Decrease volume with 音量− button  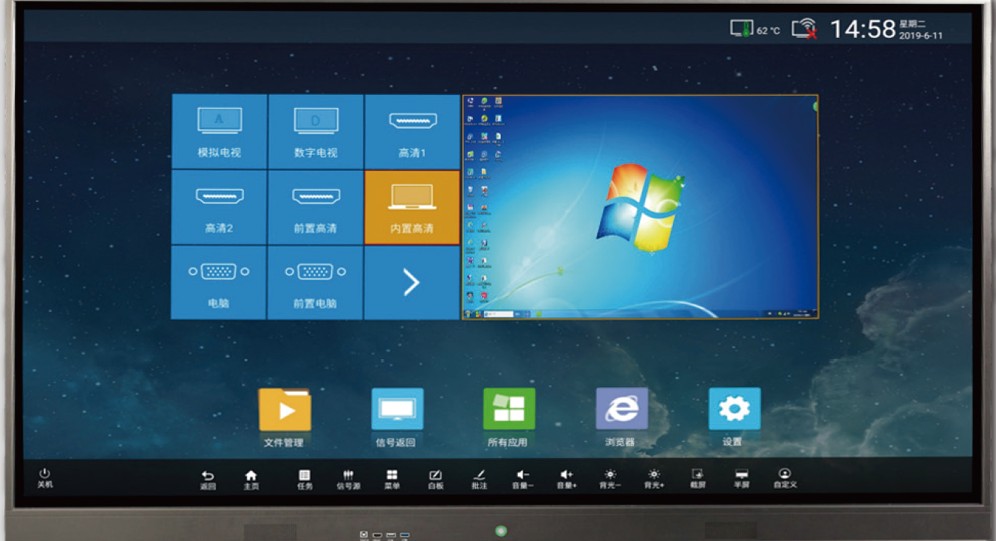coord(522,478)
